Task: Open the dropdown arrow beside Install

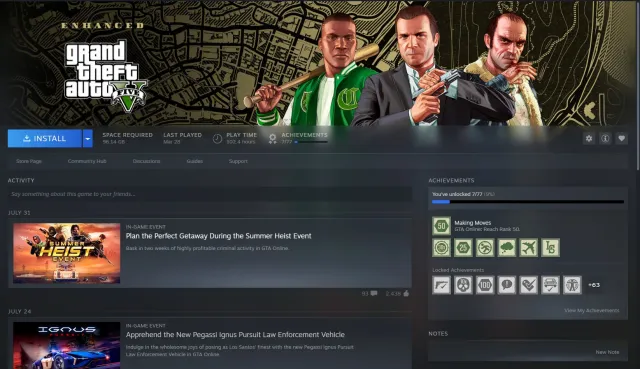Action: pos(88,138)
